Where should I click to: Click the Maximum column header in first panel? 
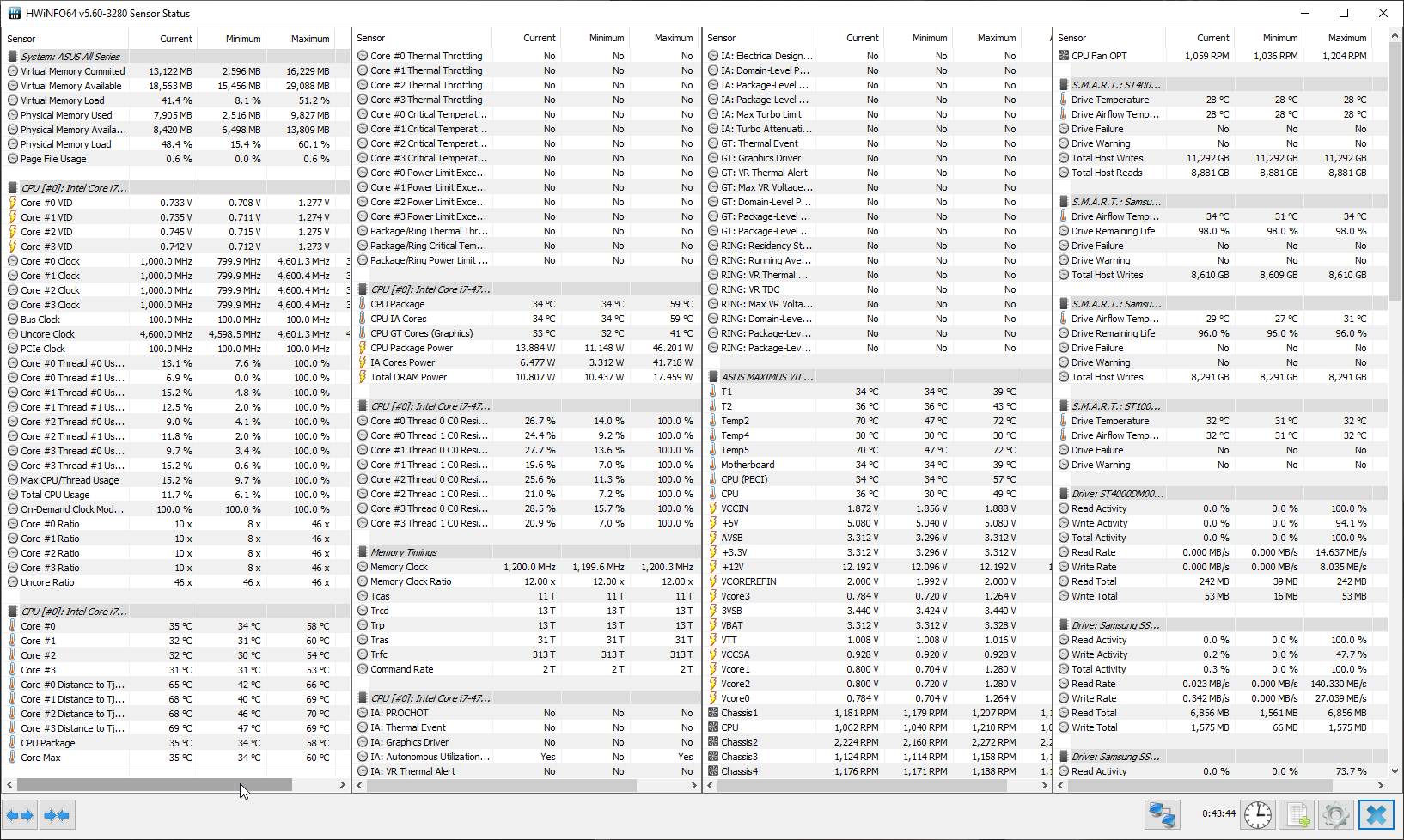[x=309, y=39]
